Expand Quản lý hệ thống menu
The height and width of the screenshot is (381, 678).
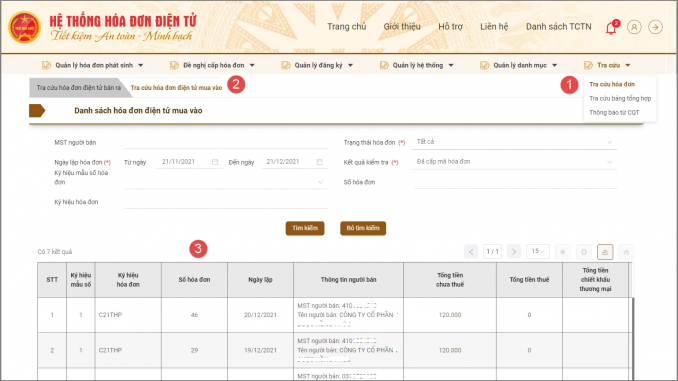pos(451,65)
